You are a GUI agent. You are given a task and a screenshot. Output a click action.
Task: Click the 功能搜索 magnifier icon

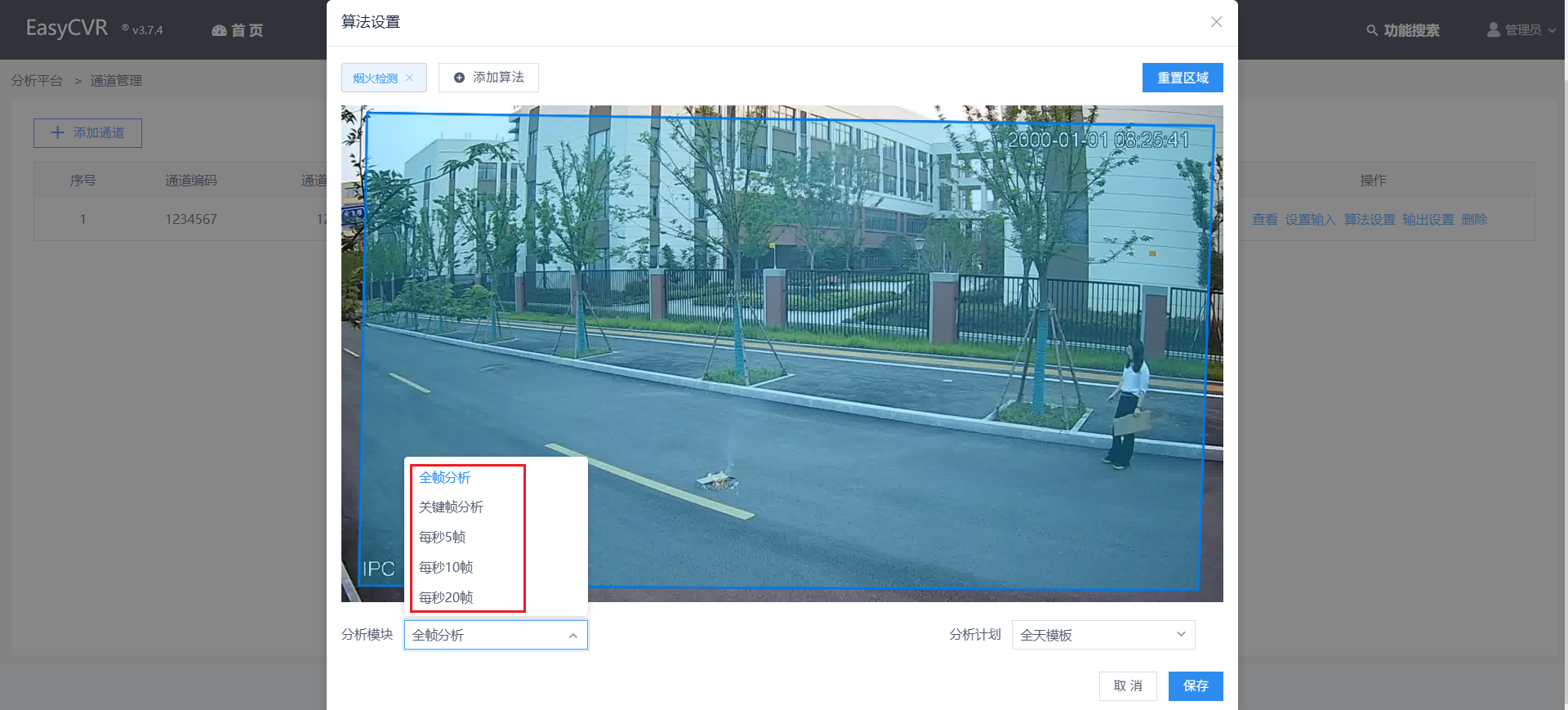[x=1372, y=30]
